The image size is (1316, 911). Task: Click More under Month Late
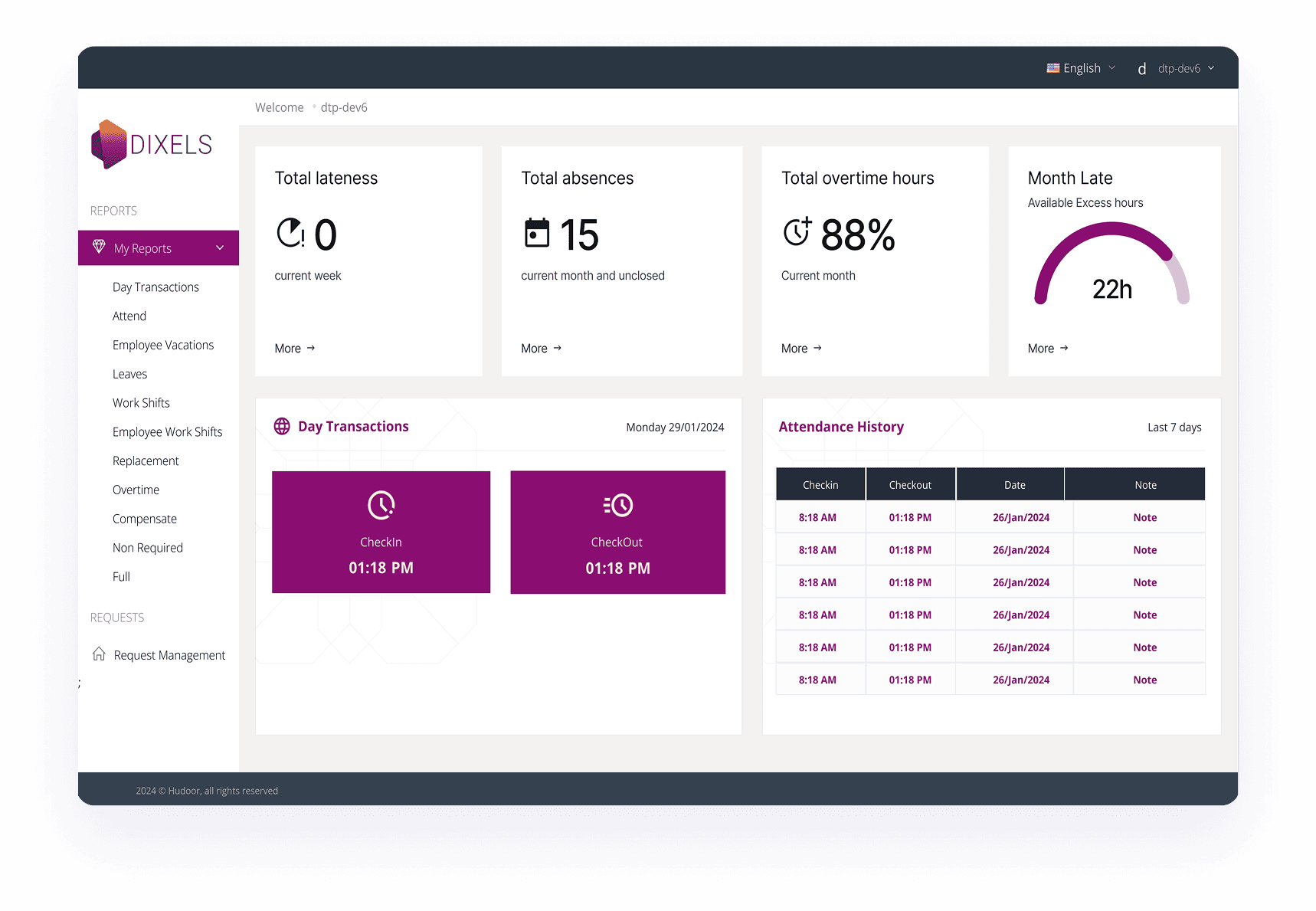tap(1047, 349)
